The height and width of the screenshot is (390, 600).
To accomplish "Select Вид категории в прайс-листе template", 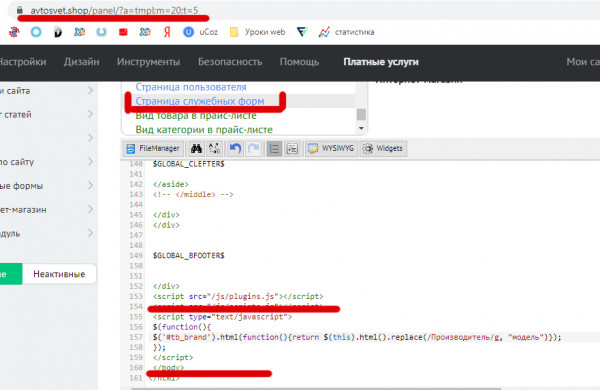I will 204,130.
